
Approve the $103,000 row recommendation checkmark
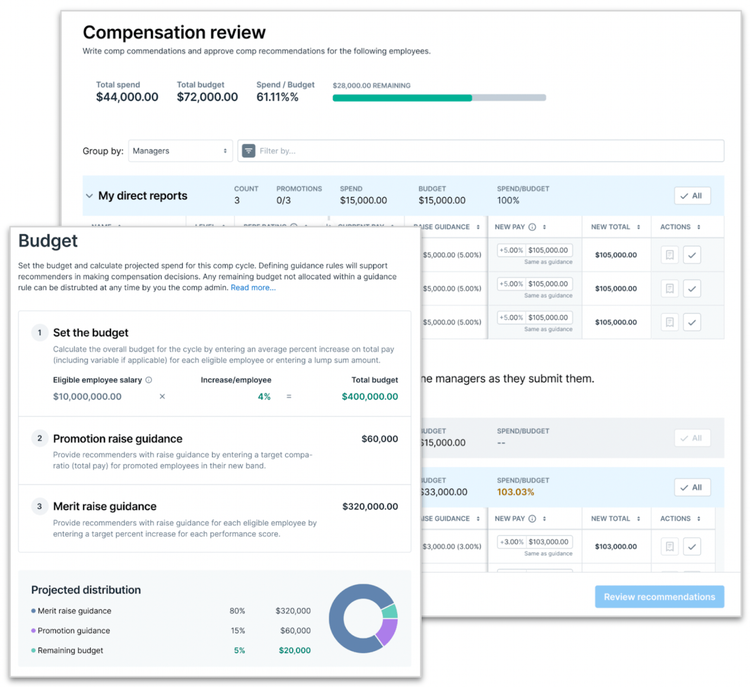click(692, 546)
